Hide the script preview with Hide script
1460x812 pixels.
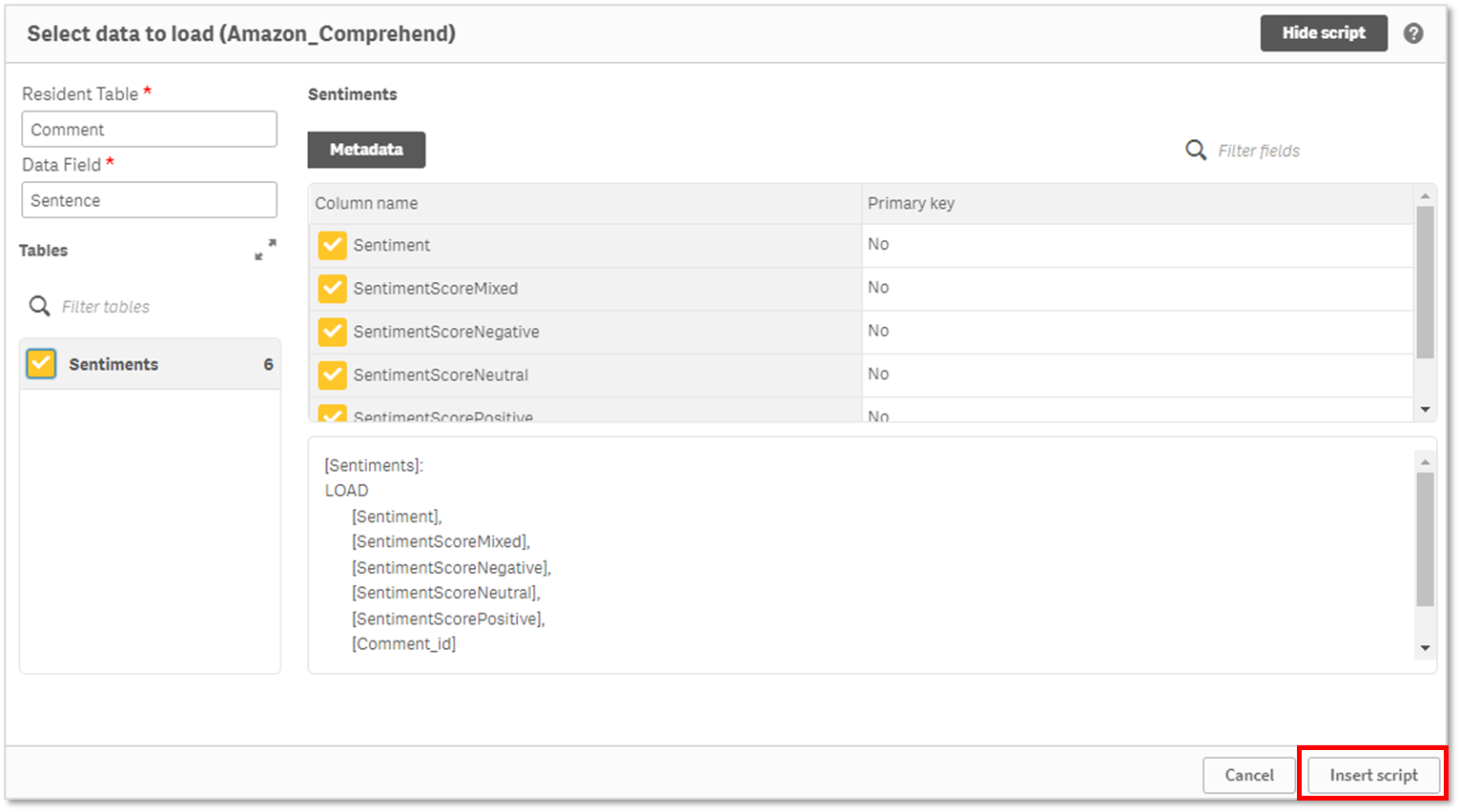[1324, 32]
